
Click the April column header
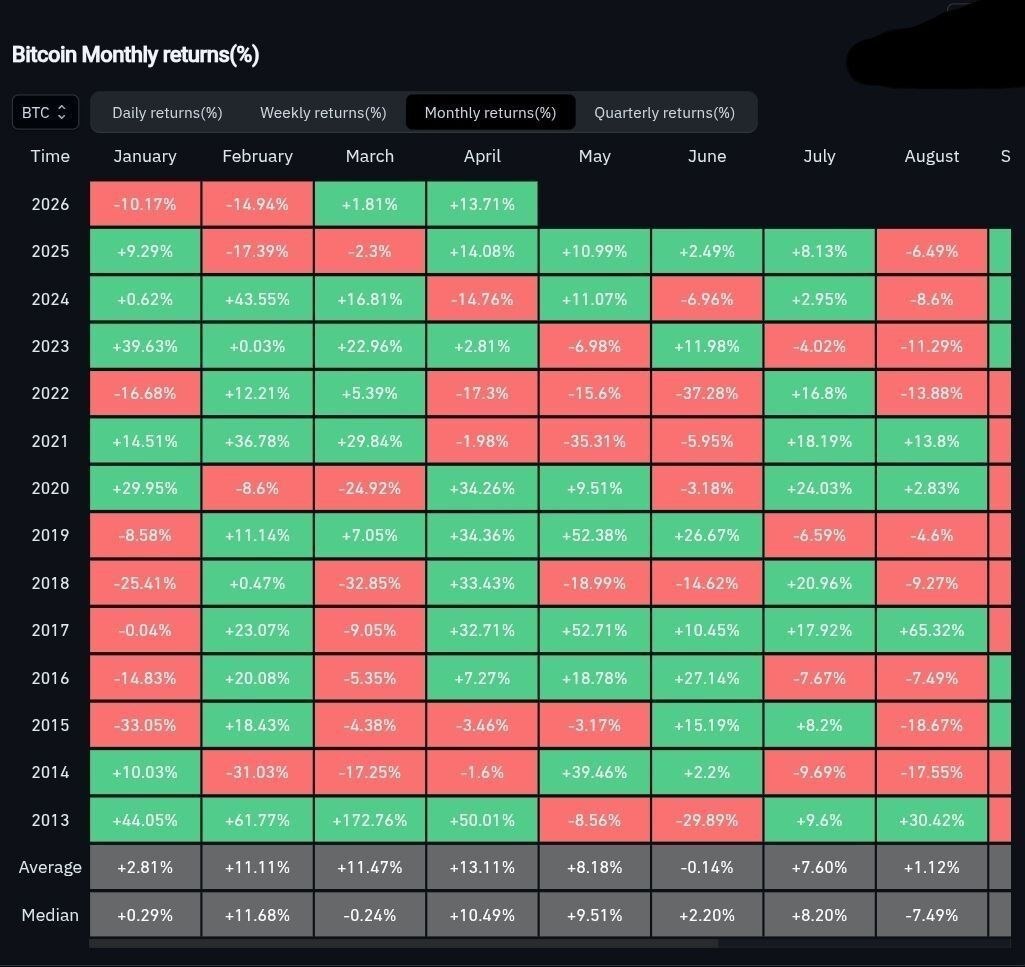(x=482, y=156)
